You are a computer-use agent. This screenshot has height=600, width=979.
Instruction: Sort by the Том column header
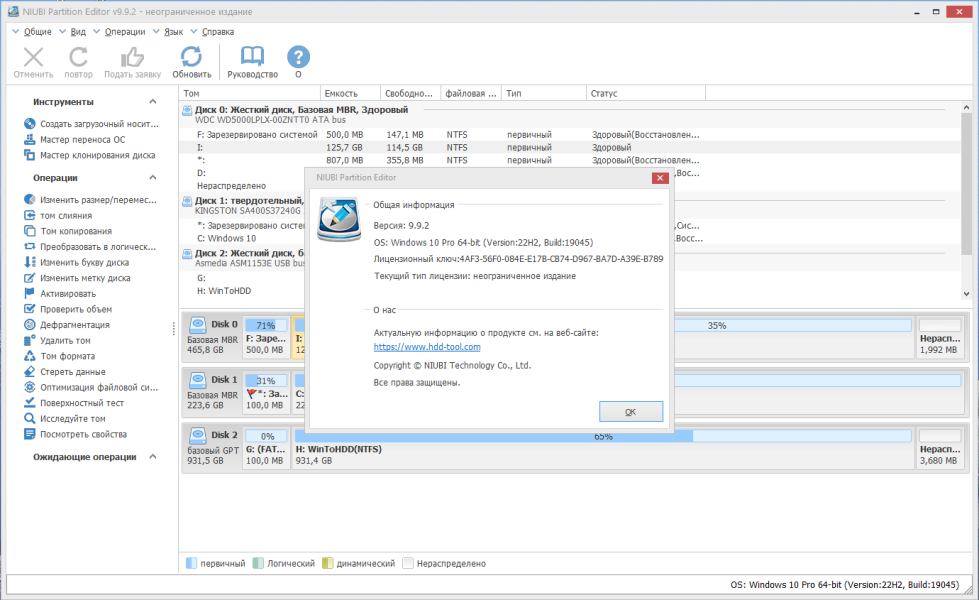pos(249,93)
